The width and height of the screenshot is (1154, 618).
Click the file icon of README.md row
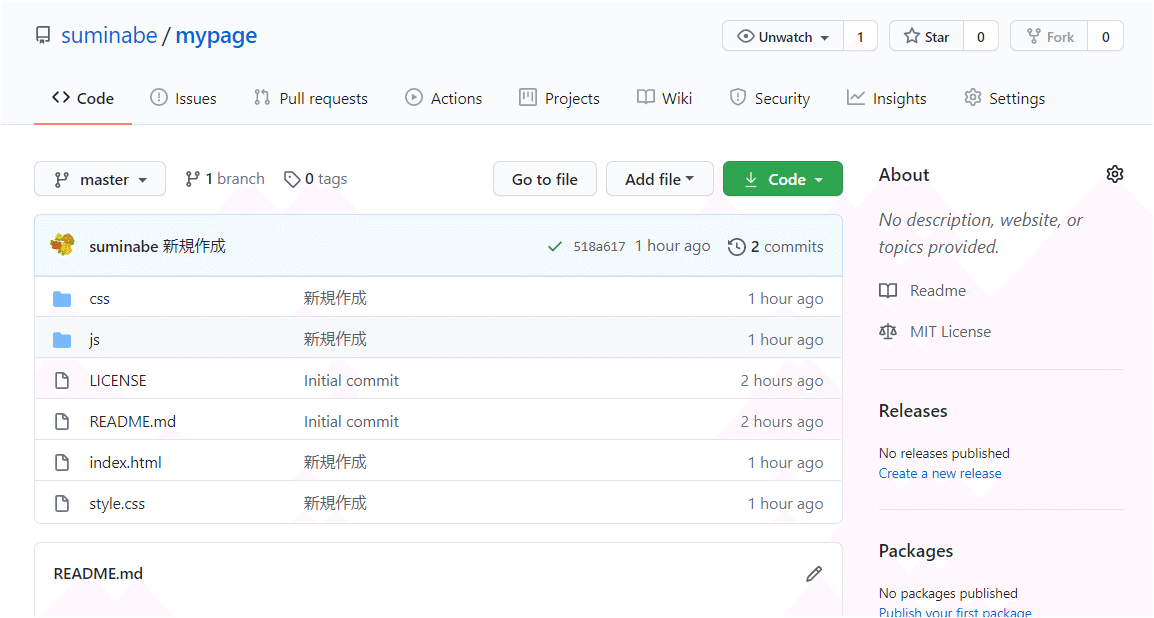(x=63, y=422)
